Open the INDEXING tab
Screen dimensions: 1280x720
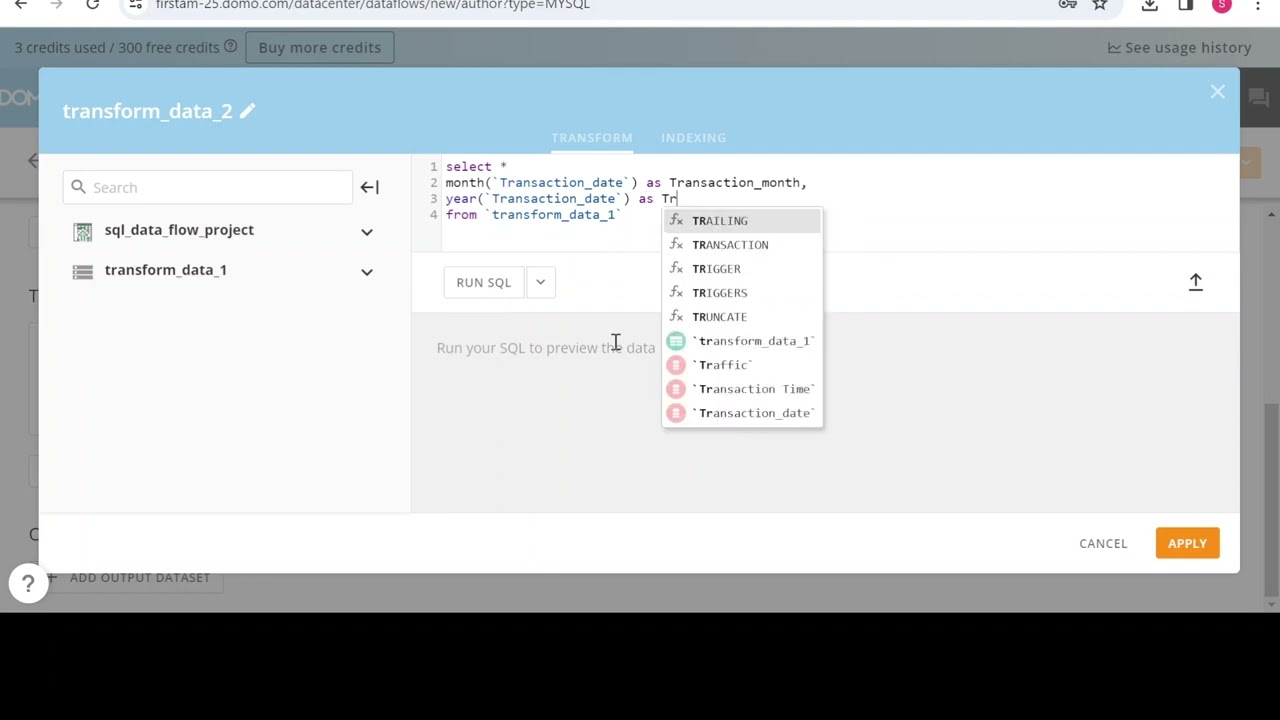pos(693,138)
